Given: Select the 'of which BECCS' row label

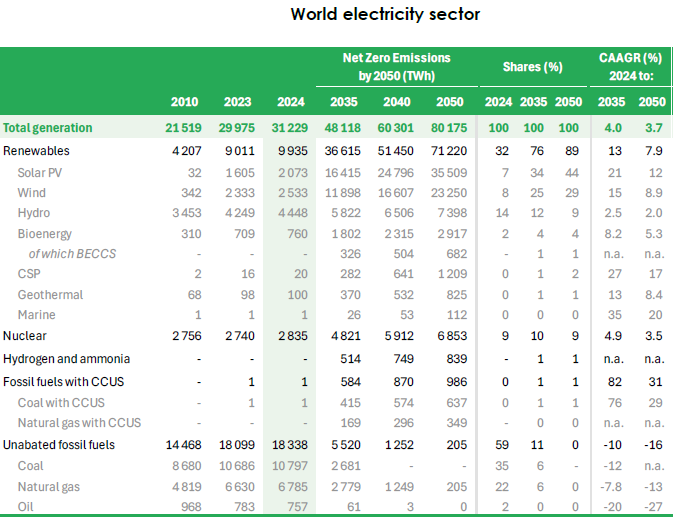Looking at the screenshot, I should [x=72, y=254].
